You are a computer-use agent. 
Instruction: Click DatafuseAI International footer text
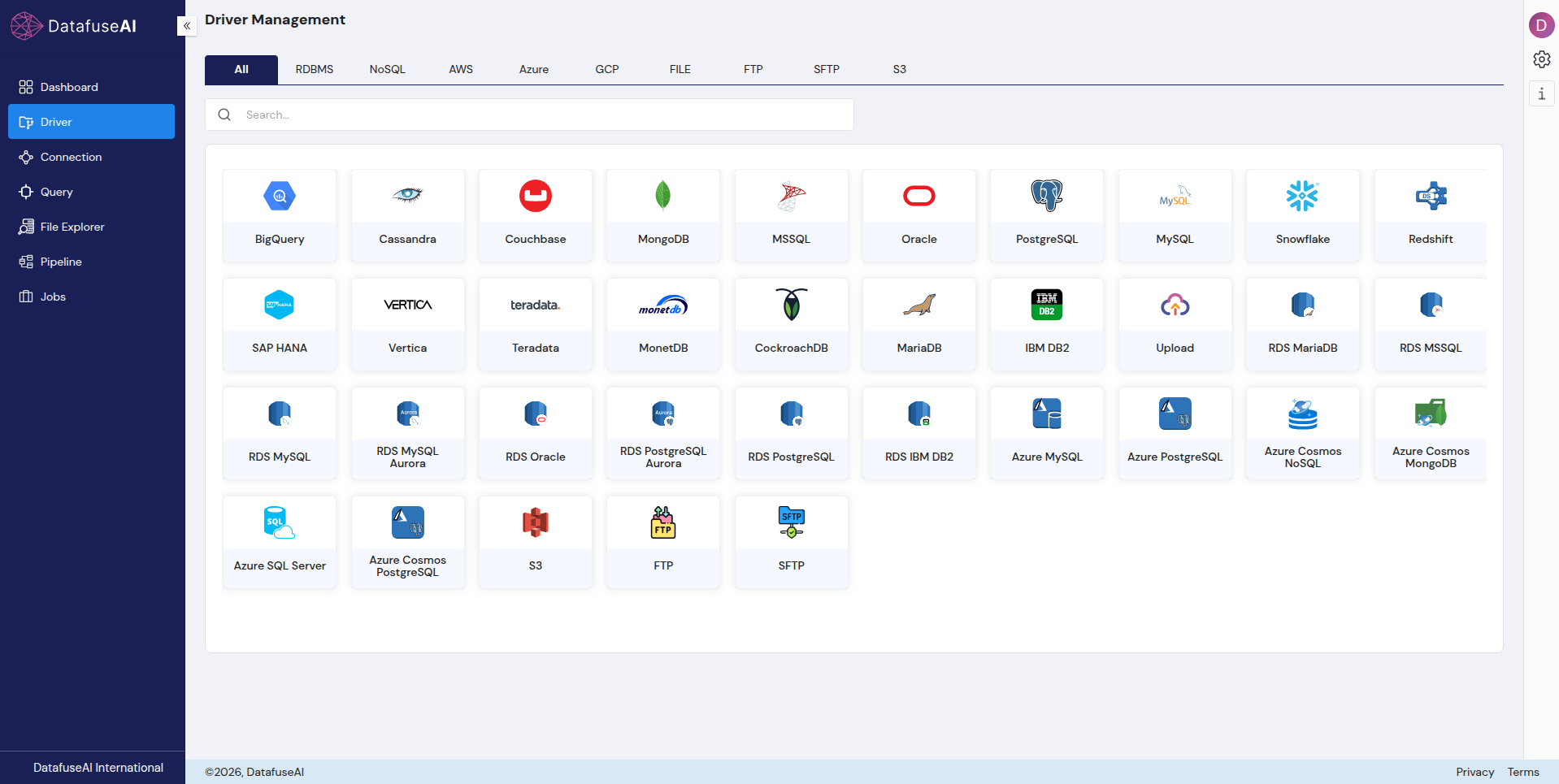[98, 768]
